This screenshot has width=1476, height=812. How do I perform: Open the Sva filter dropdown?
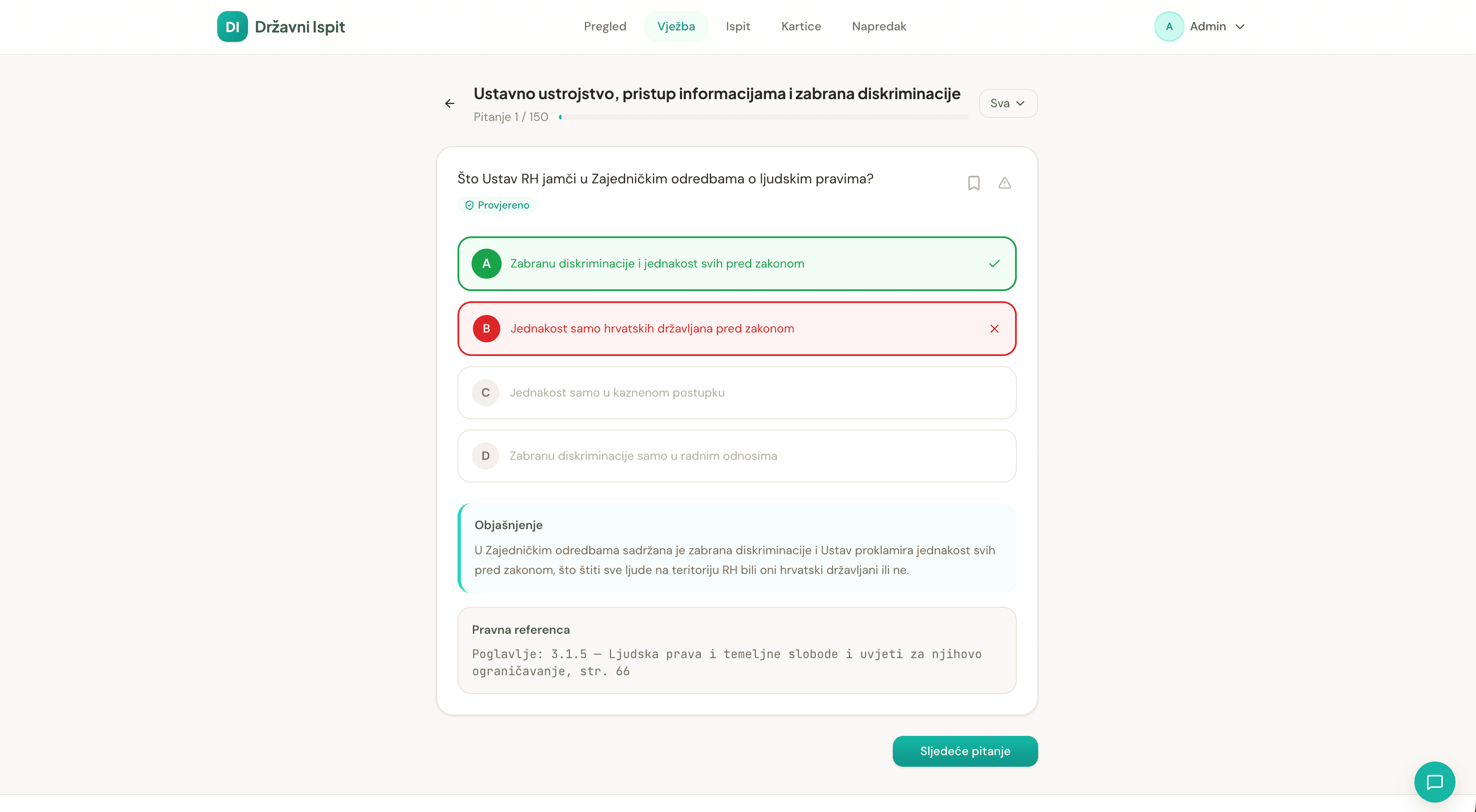click(x=1008, y=103)
